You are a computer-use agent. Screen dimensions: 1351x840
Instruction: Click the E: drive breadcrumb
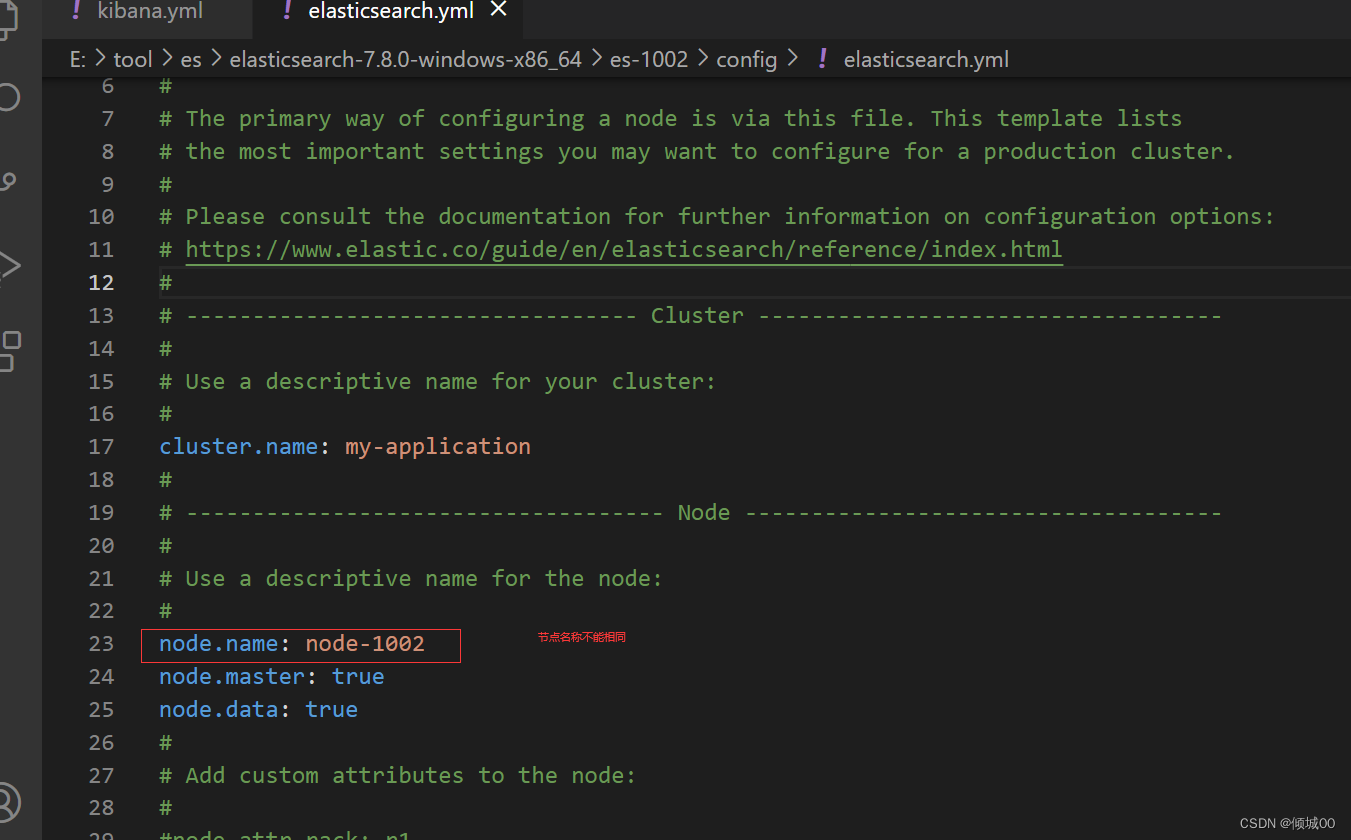pos(77,60)
